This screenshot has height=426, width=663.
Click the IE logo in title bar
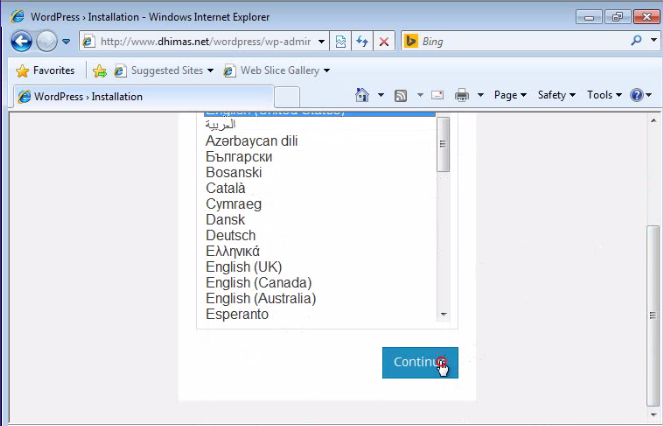point(17,17)
